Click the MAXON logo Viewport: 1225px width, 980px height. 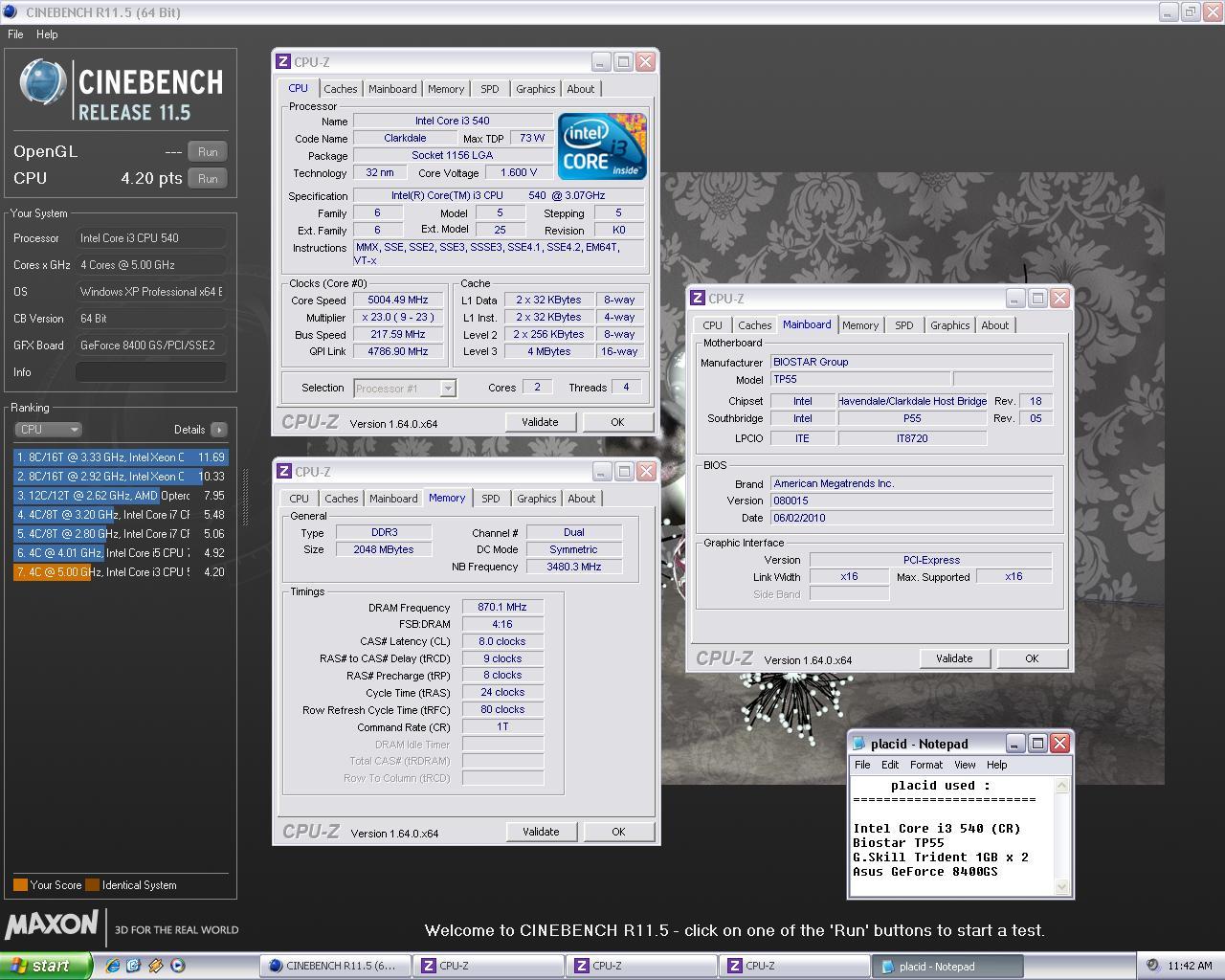[x=52, y=924]
